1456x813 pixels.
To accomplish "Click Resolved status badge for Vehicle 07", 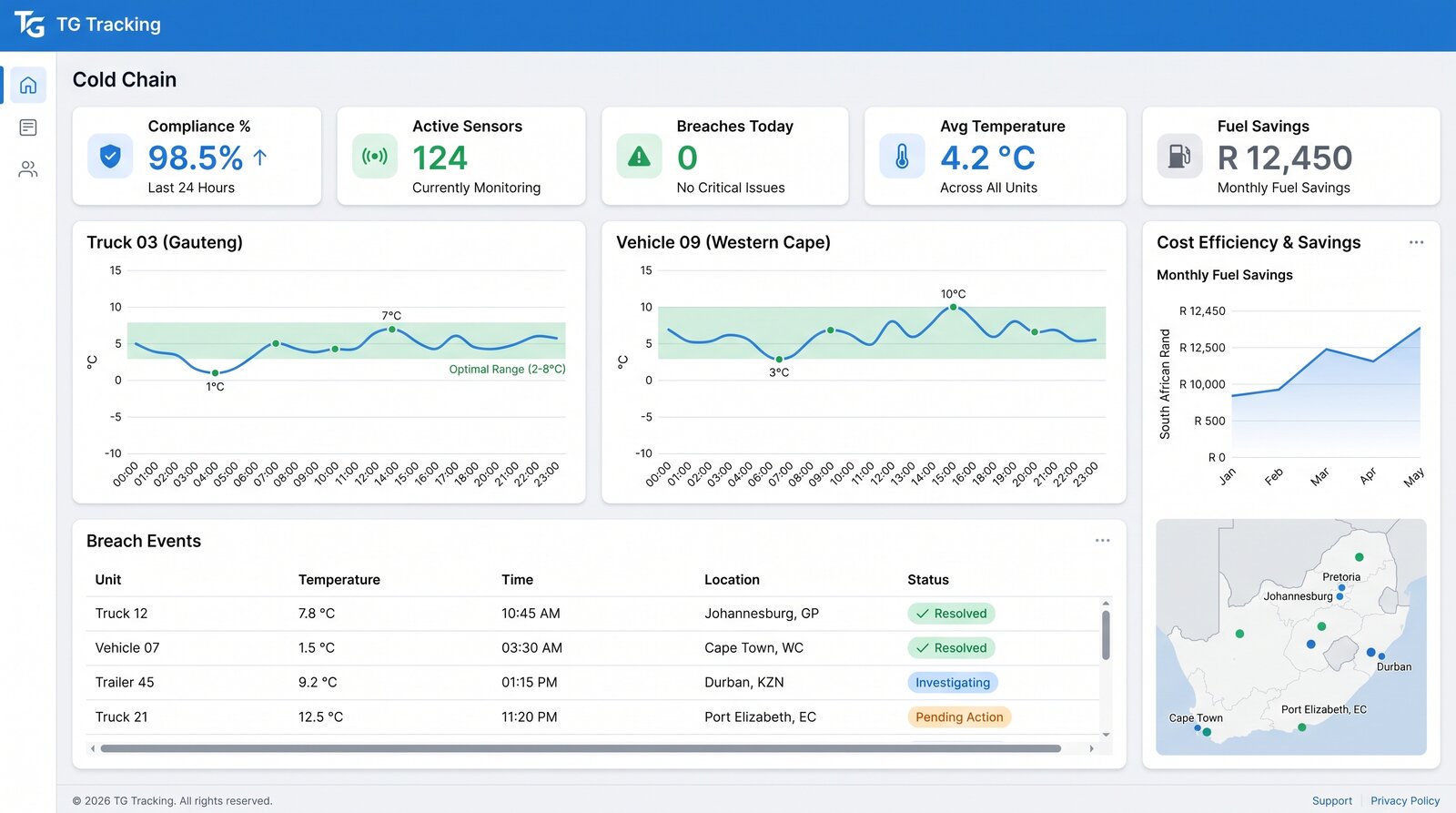I will pyautogui.click(x=951, y=648).
